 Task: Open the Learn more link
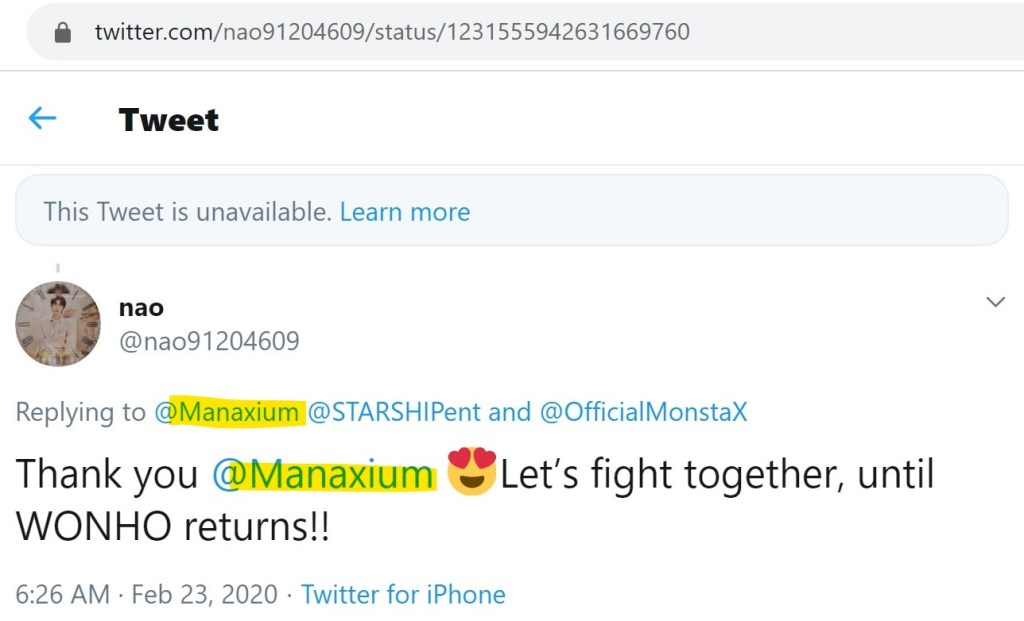[404, 212]
